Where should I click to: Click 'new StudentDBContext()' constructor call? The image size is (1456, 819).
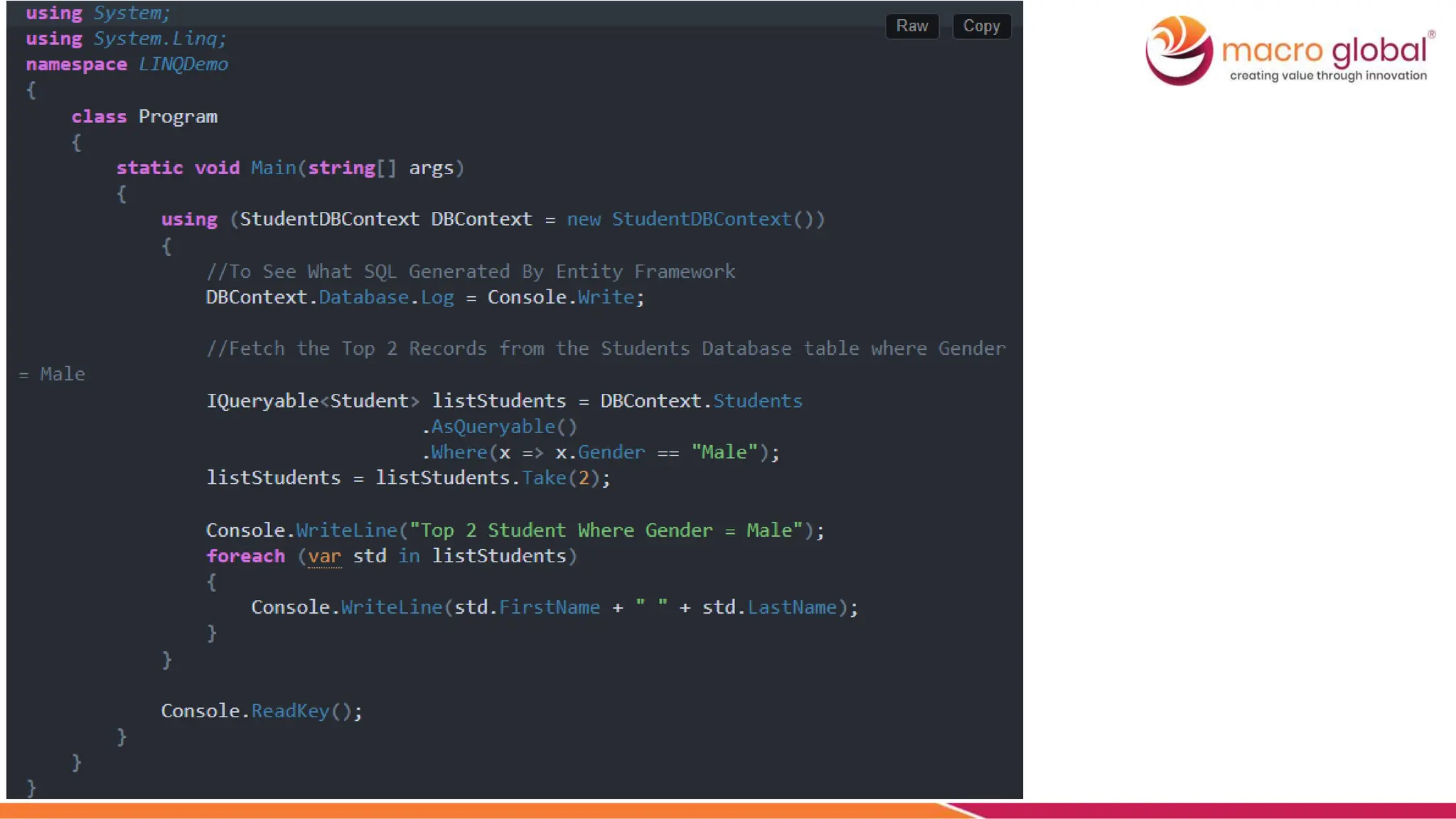coord(696,219)
